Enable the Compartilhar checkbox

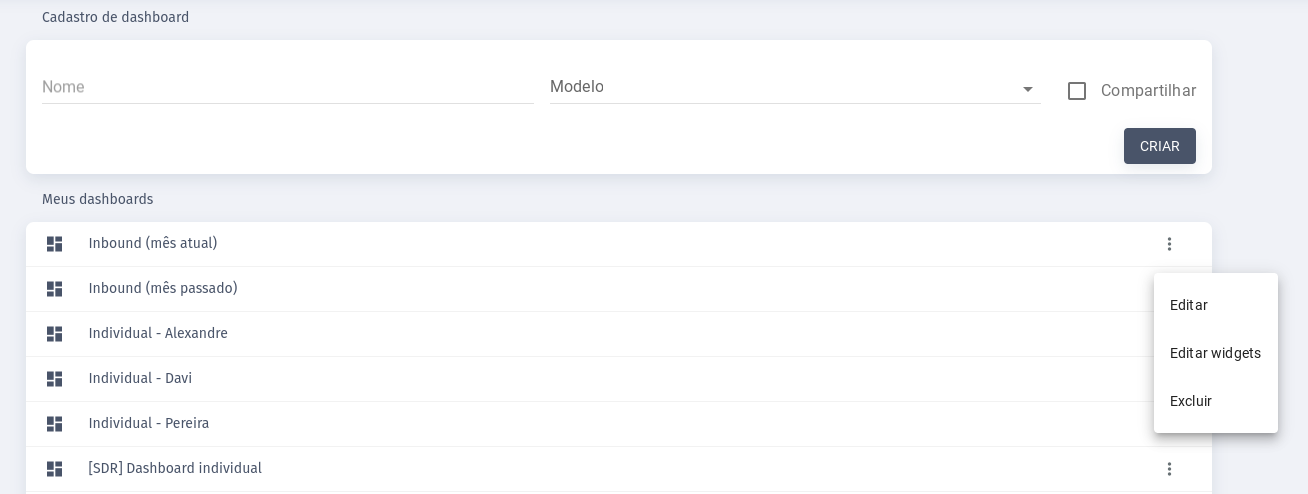(1077, 91)
